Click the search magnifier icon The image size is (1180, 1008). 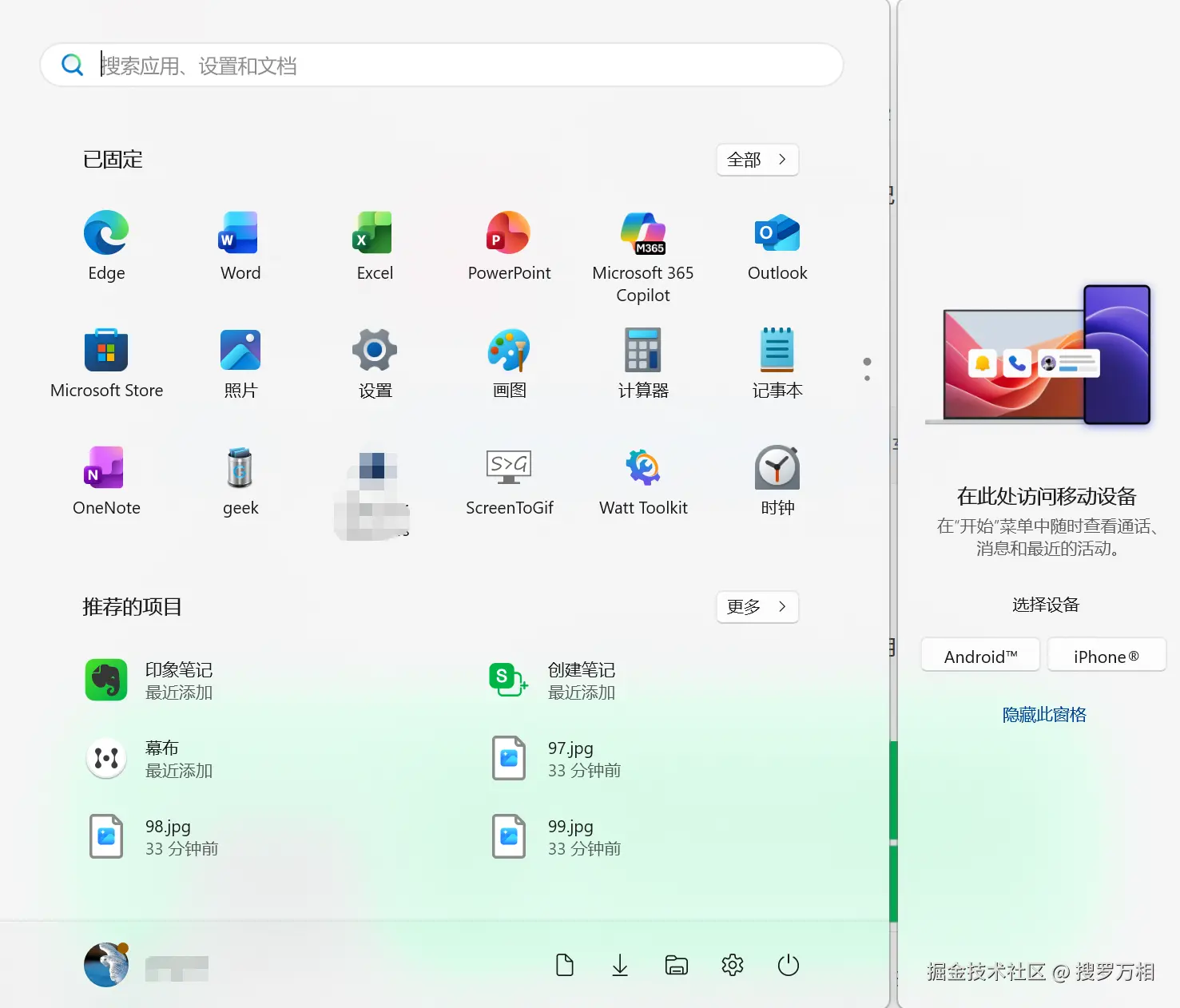click(72, 65)
